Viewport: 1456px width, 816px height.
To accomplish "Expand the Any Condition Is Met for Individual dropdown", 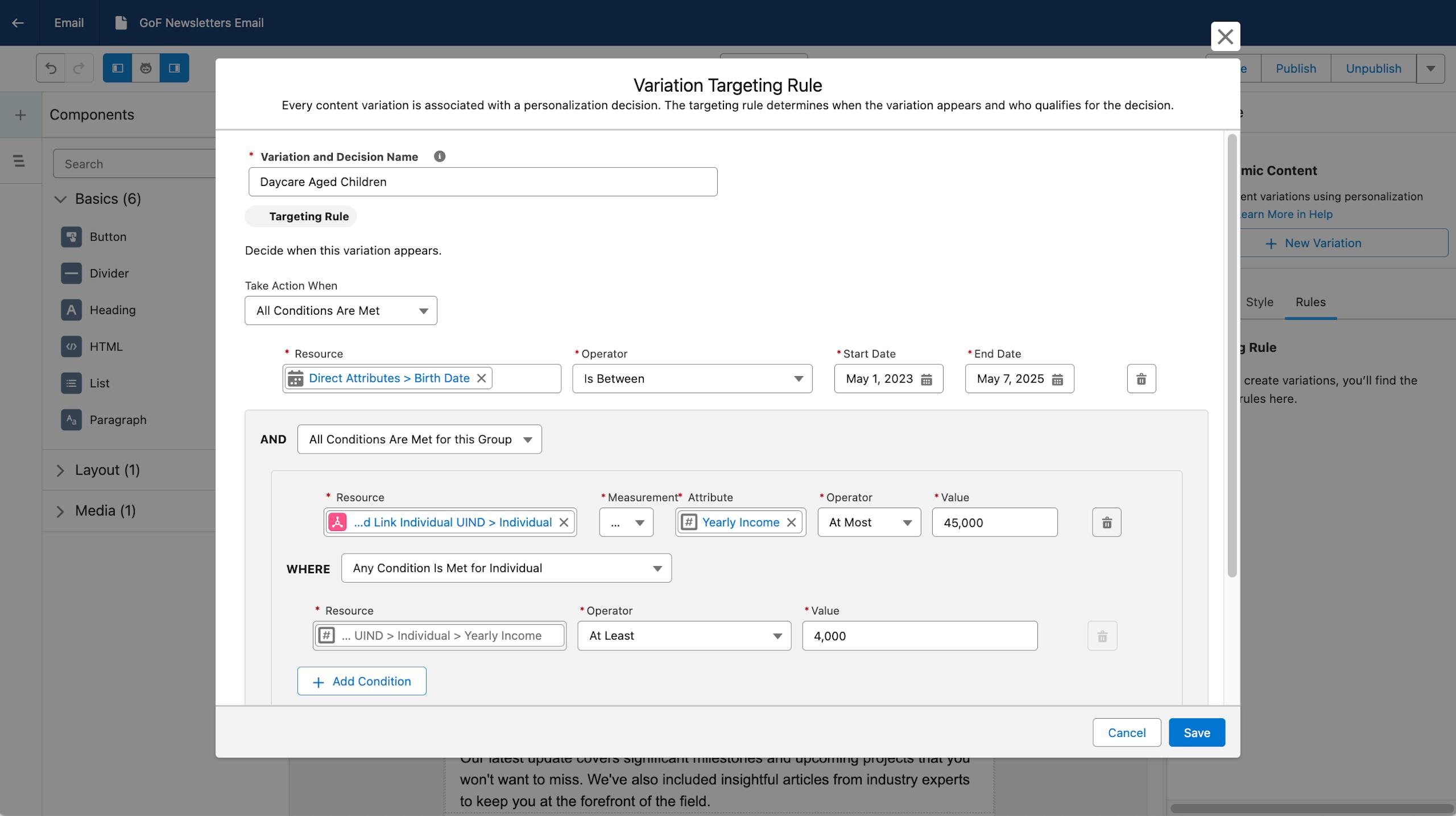I will 506,568.
